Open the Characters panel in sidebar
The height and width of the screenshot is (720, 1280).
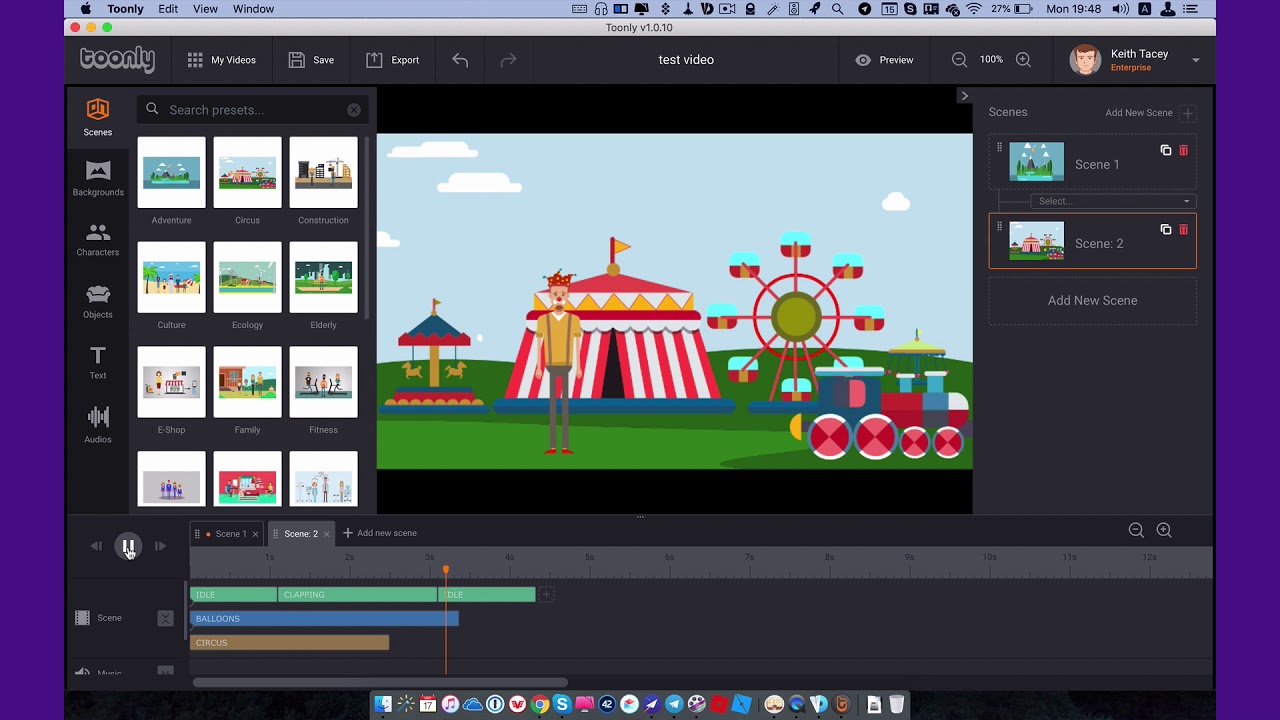98,240
